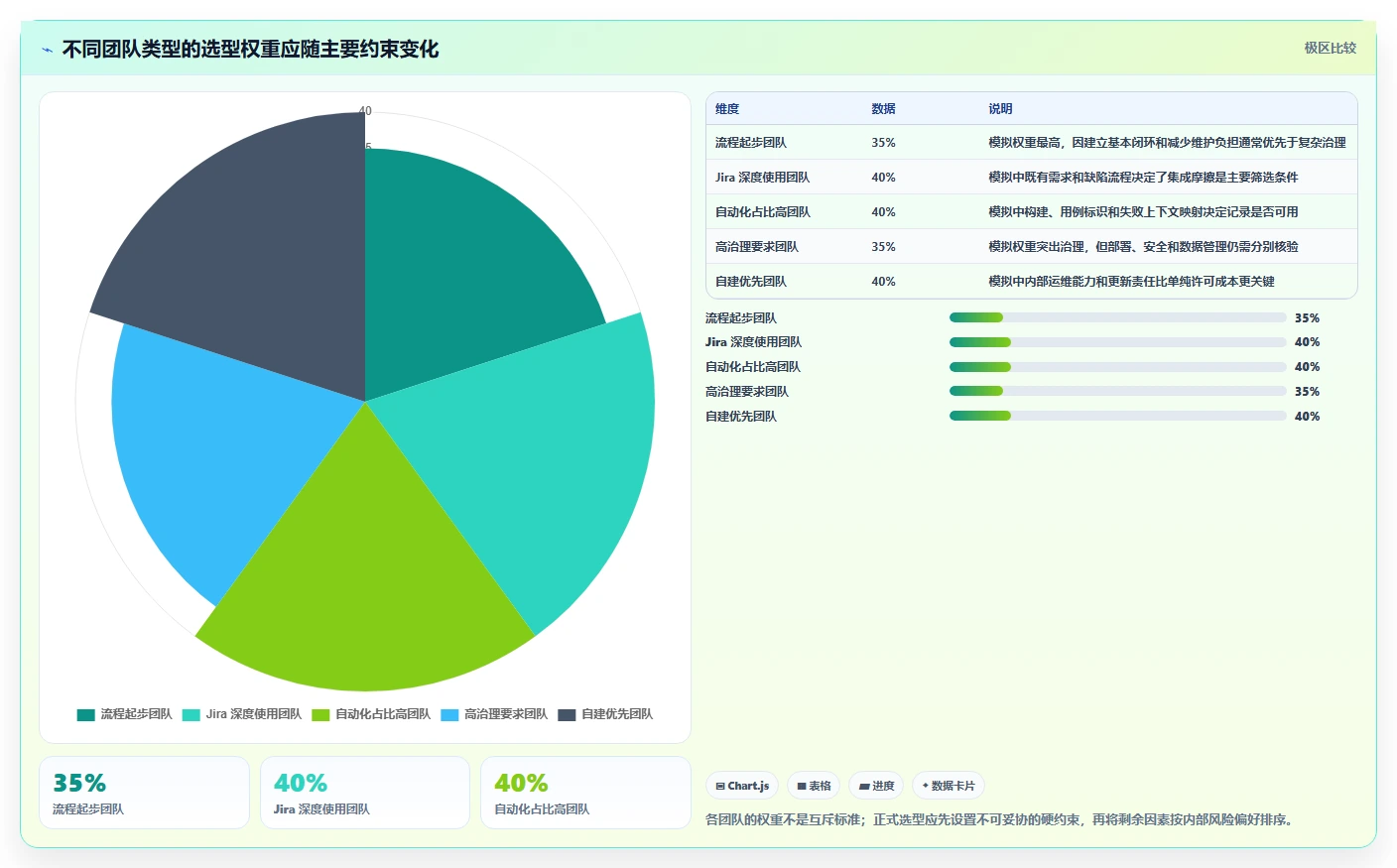
Task: Select the 流程起步团队 table row cell
Action: (x=751, y=143)
